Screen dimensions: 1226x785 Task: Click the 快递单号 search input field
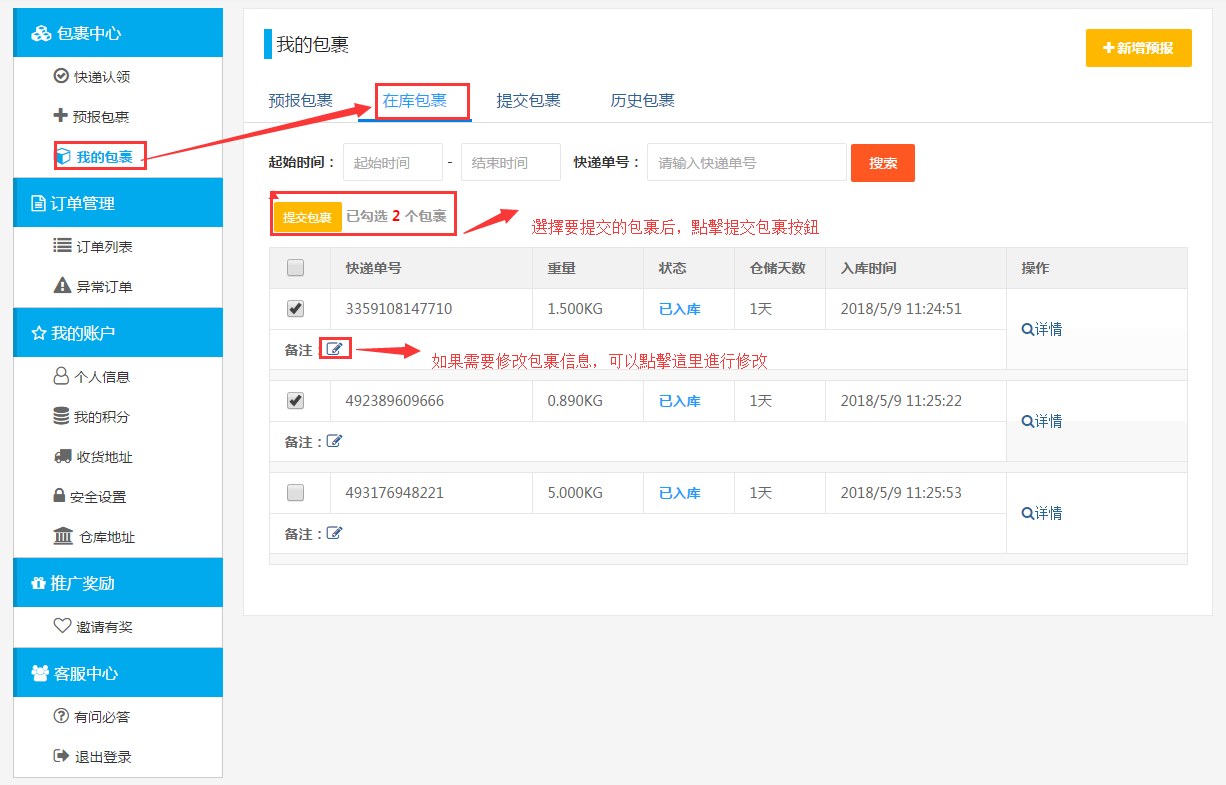(x=747, y=163)
